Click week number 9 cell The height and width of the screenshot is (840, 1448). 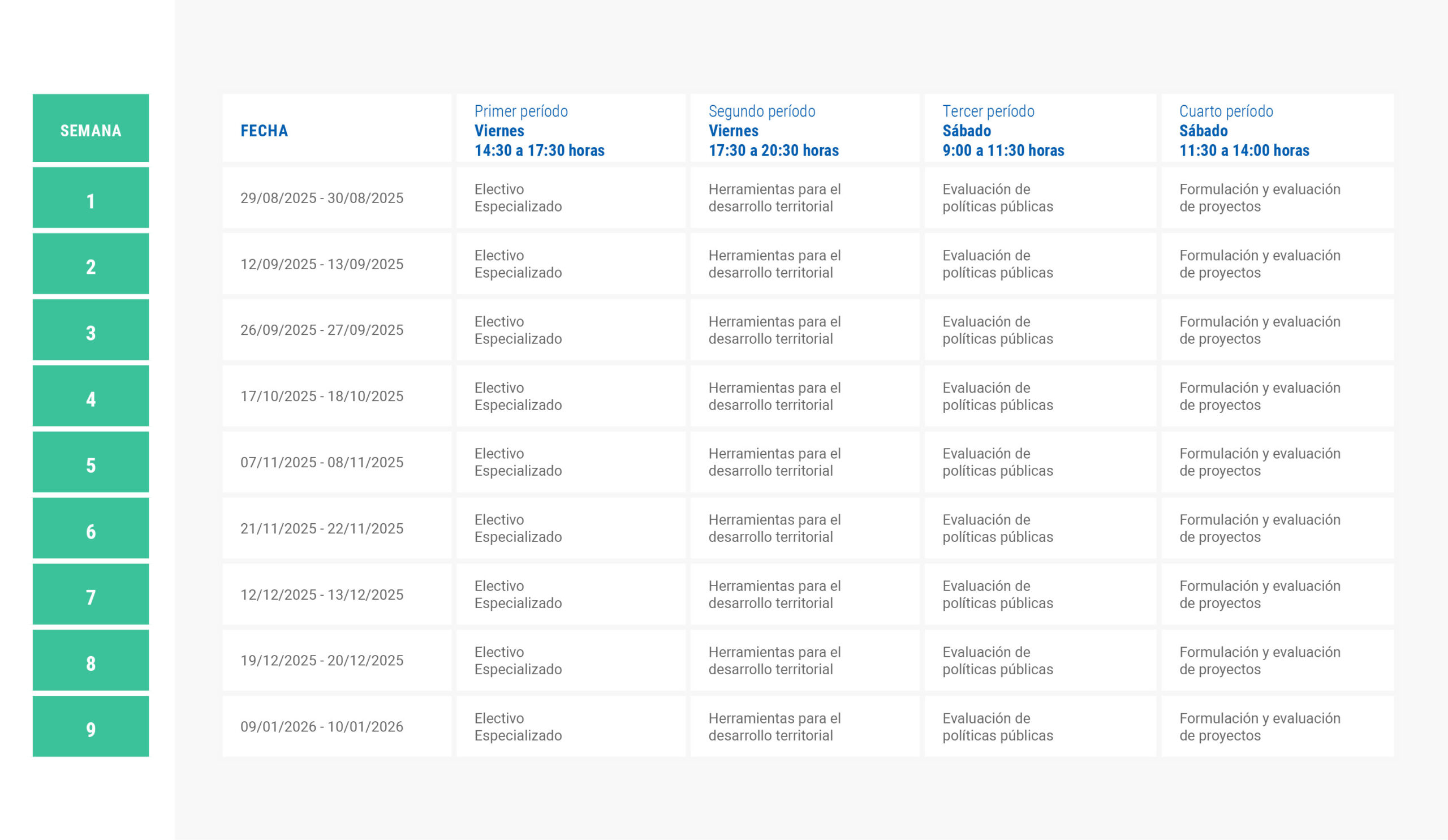click(x=91, y=726)
